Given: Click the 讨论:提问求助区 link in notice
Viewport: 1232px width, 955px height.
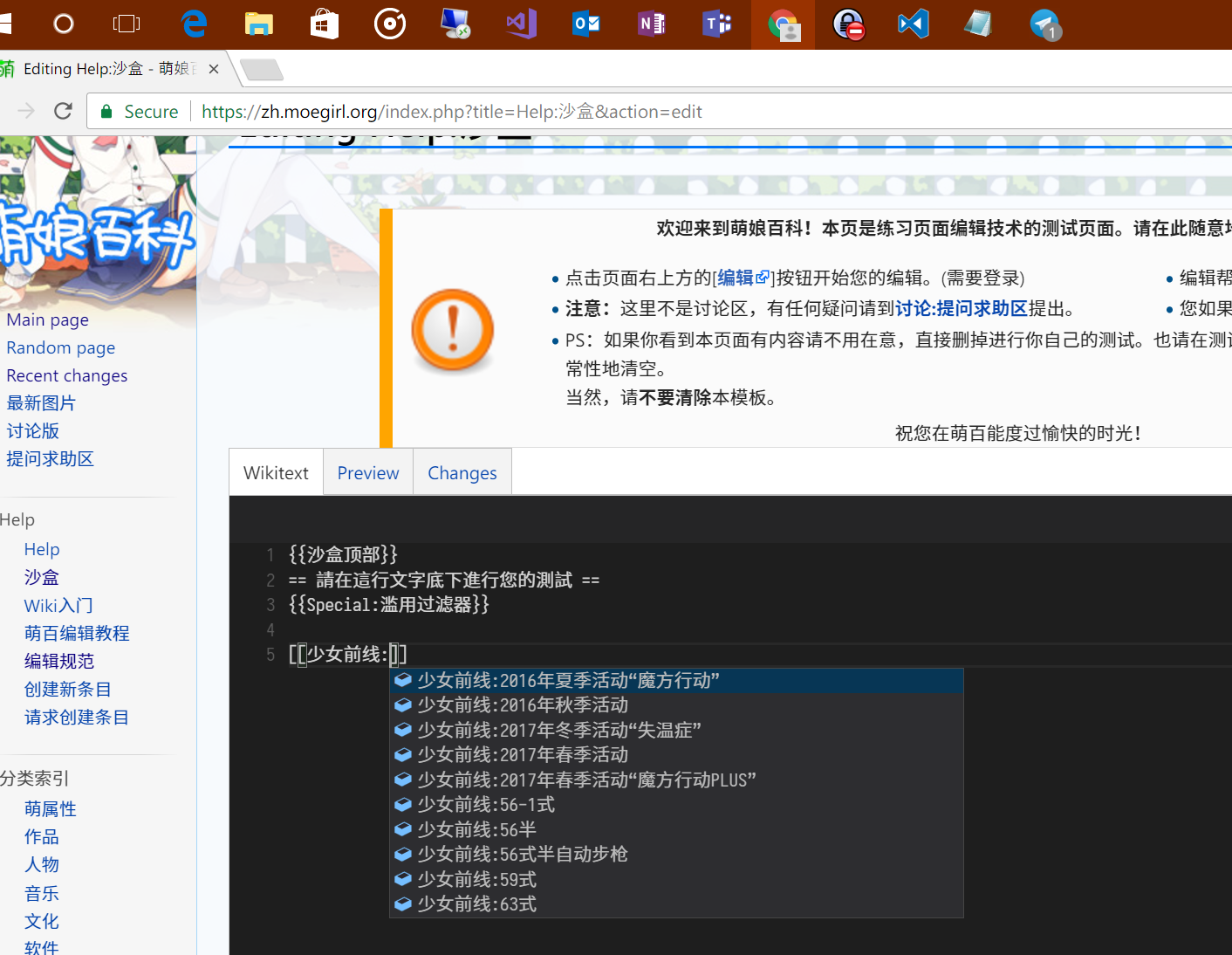Looking at the screenshot, I should tap(961, 308).
